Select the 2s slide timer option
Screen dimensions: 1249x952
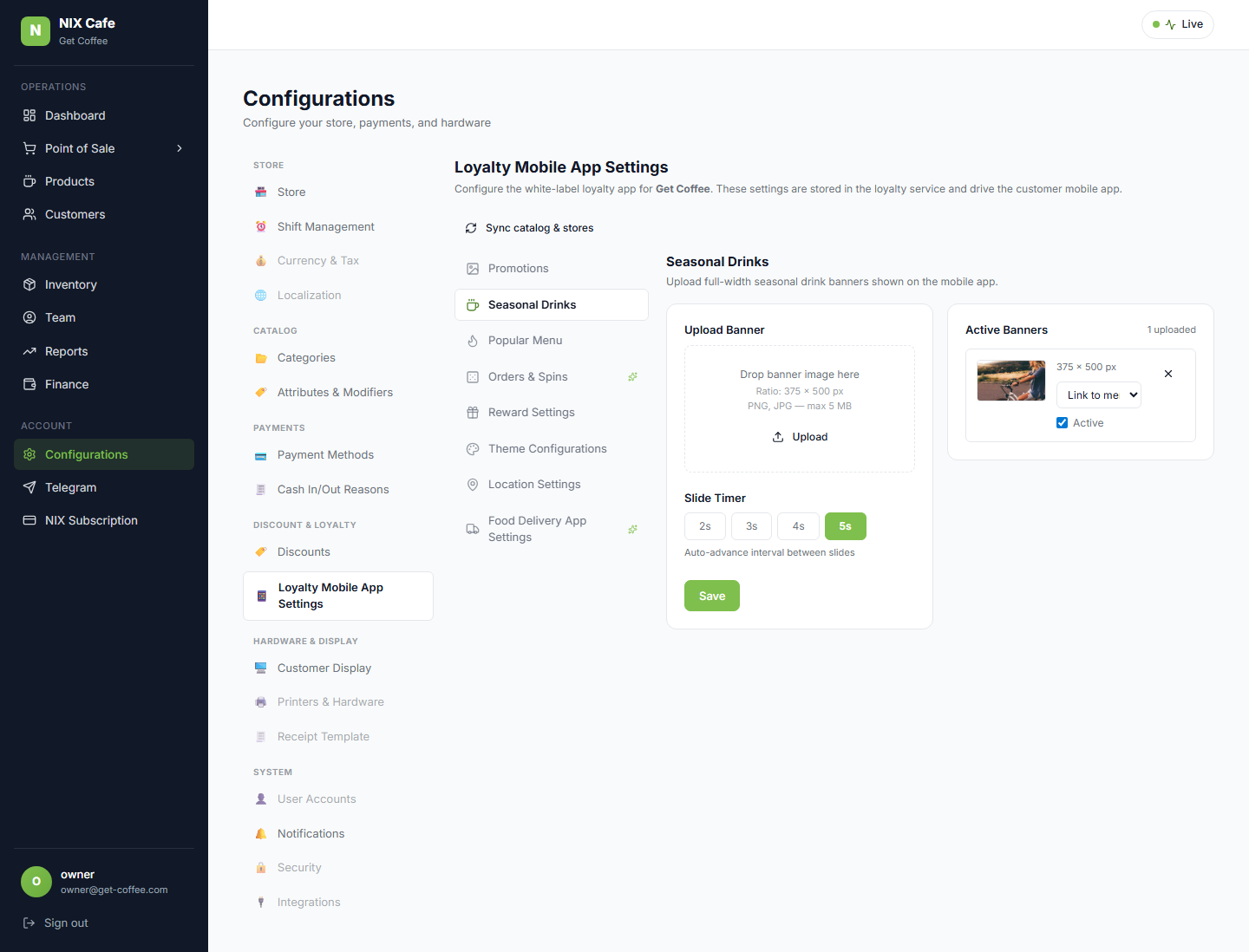[705, 526]
